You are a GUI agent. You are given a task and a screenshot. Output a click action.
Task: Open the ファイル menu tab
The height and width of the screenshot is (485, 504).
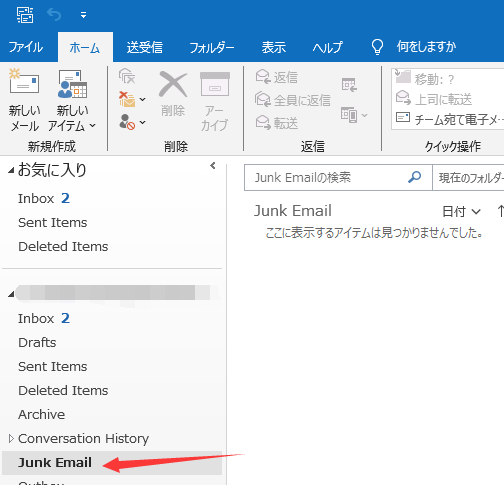[x=26, y=47]
